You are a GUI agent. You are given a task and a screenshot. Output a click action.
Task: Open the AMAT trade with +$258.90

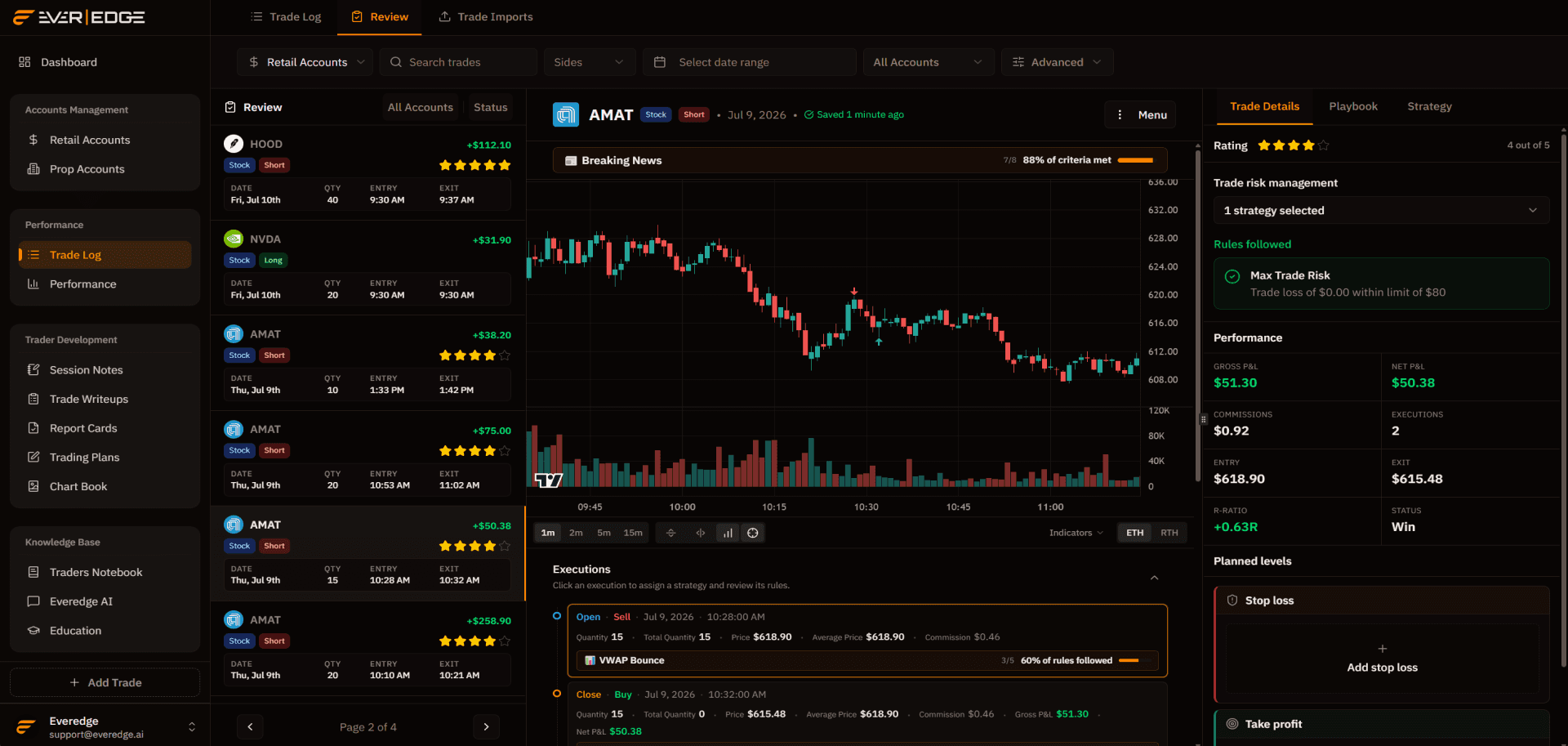tap(368, 648)
